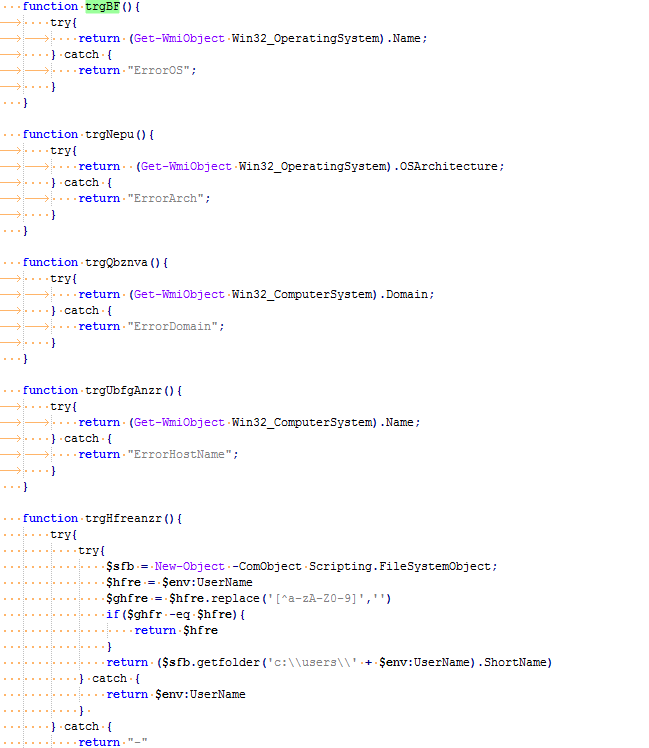This screenshot has height=748, width=649.
Task: Click the trgNepu function name
Action: tap(109, 135)
